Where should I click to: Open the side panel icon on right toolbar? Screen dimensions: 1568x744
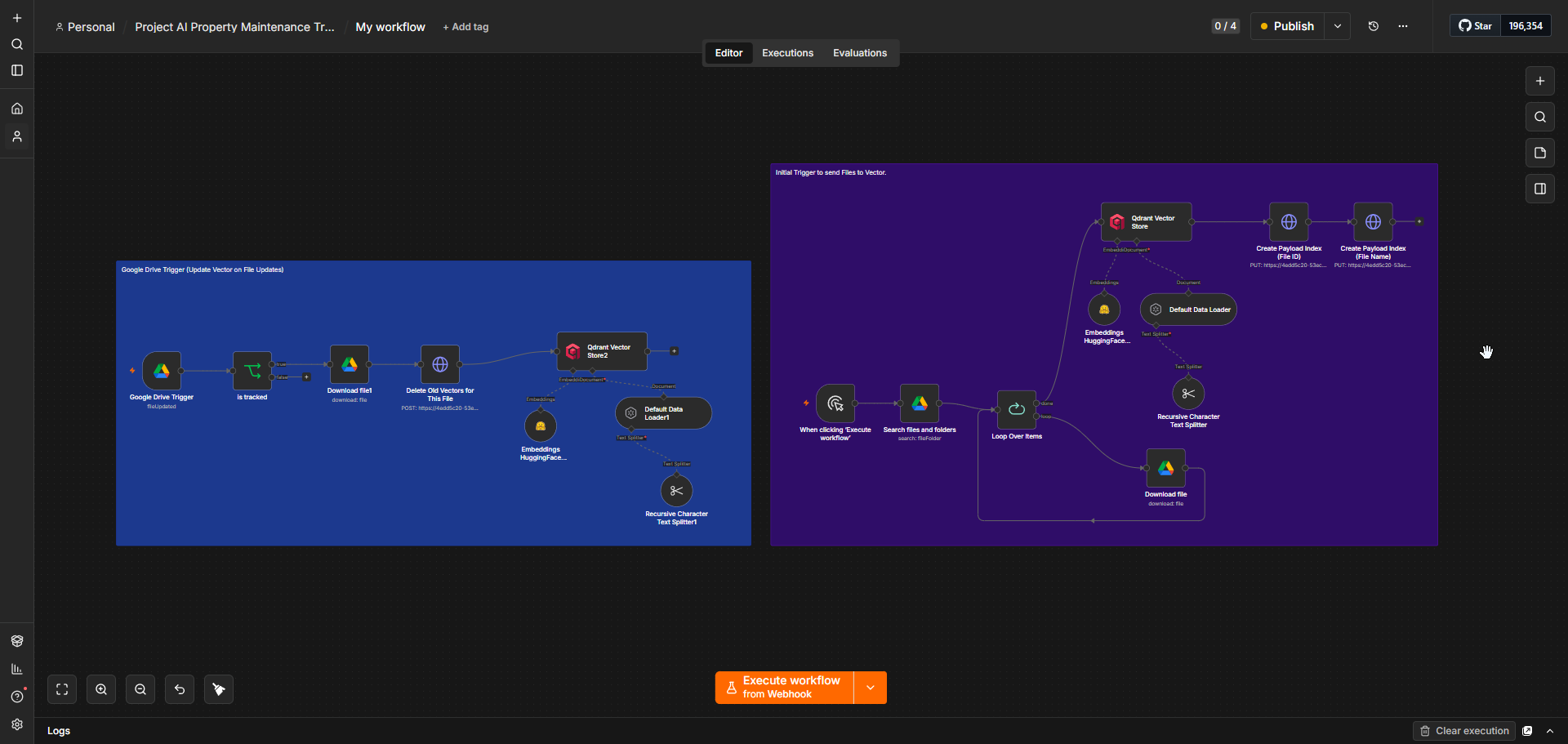tap(1540, 189)
